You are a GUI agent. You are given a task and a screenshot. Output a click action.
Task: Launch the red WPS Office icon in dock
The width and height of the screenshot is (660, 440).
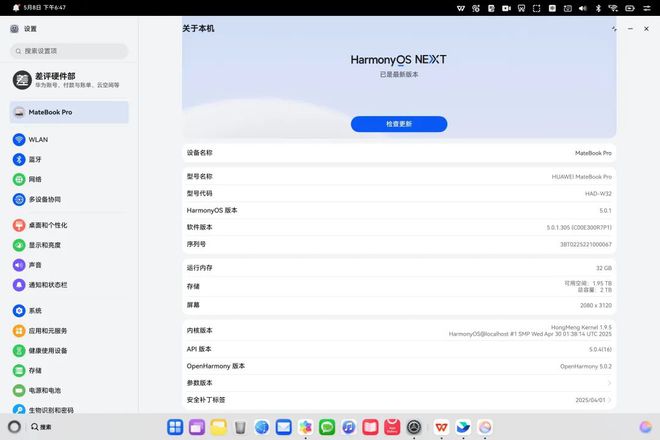point(441,427)
